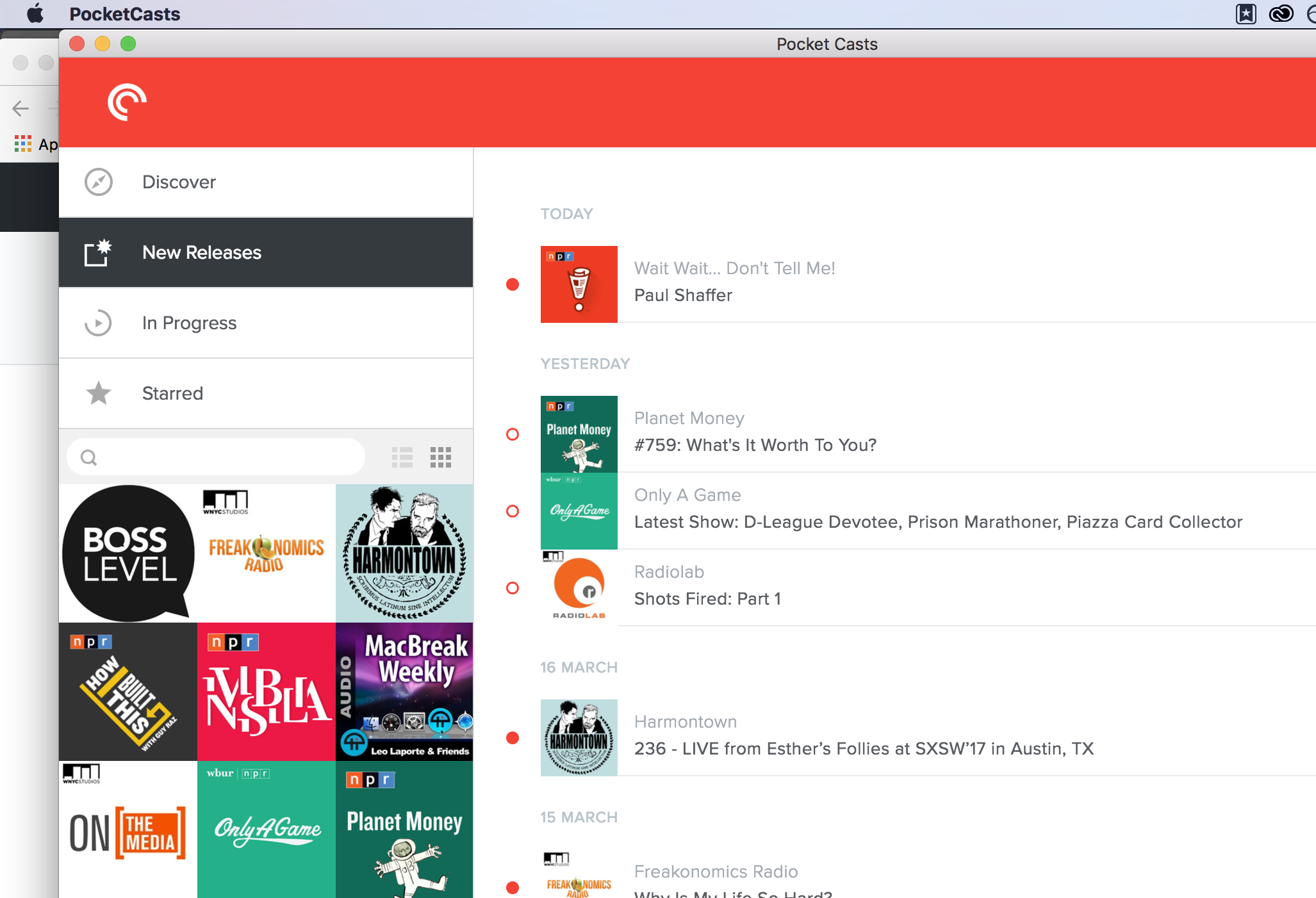Click in the podcast search field

[x=224, y=457]
